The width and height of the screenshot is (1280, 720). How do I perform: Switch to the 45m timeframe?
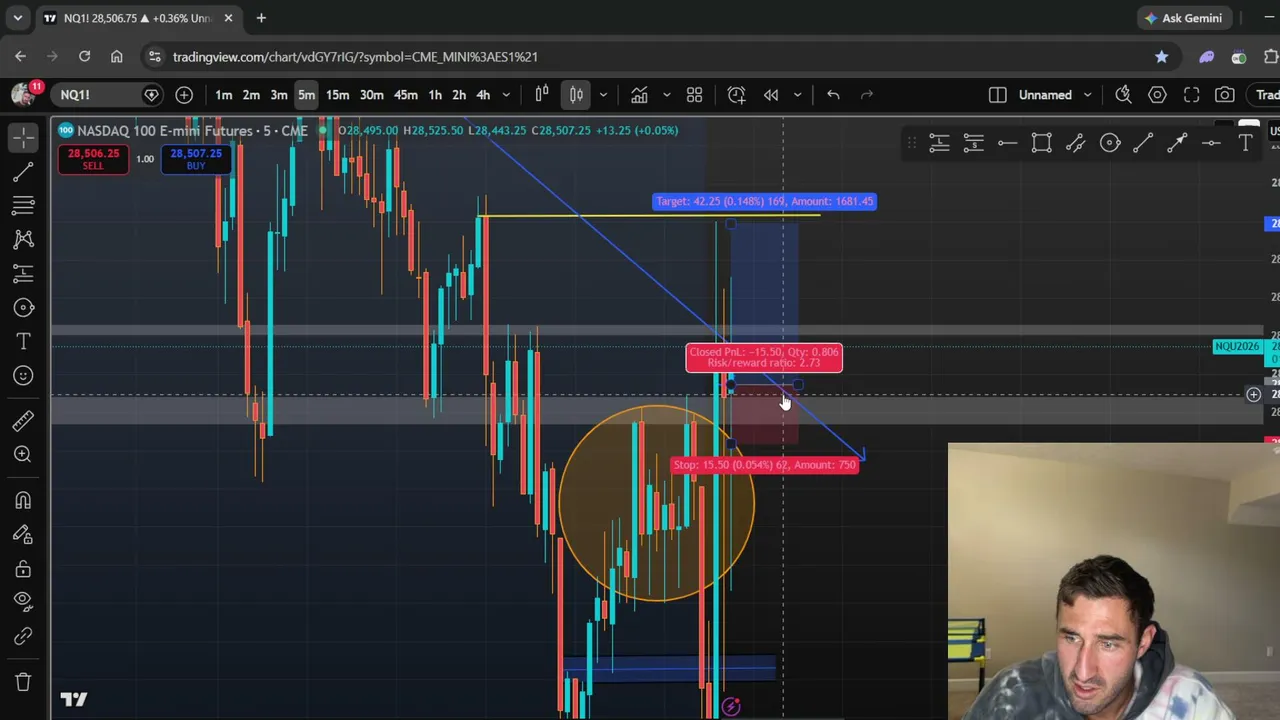pos(405,95)
